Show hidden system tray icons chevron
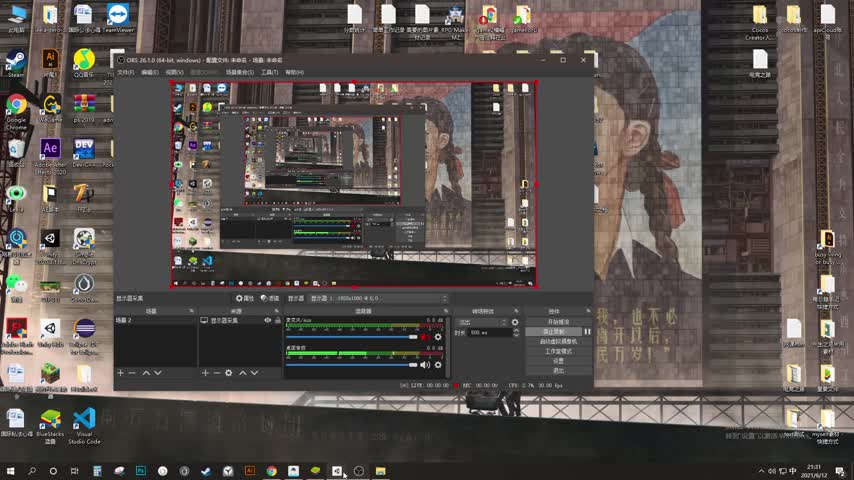 (x=761, y=471)
